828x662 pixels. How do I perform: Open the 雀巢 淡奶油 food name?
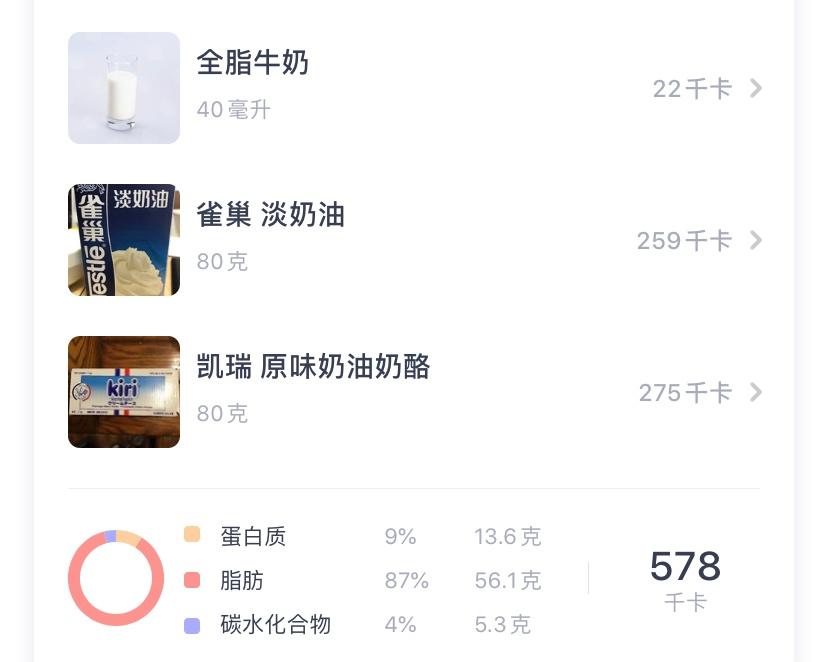tap(270, 215)
